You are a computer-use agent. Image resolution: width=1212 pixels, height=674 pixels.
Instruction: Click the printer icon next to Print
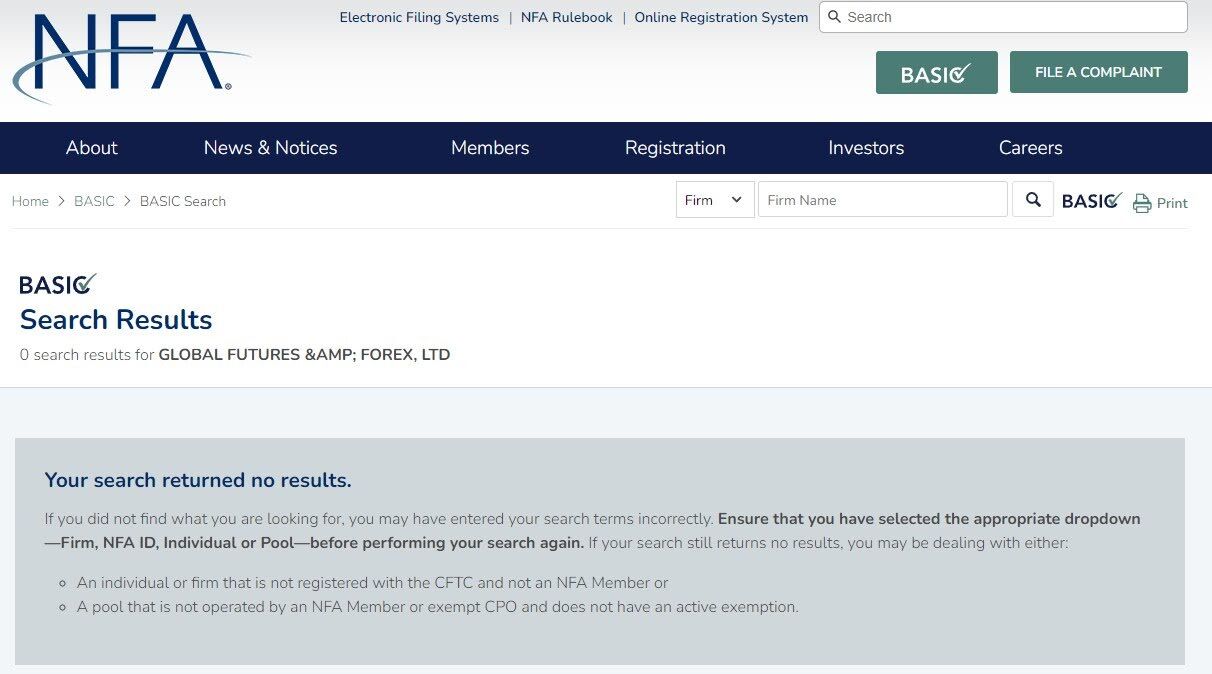click(x=1142, y=203)
